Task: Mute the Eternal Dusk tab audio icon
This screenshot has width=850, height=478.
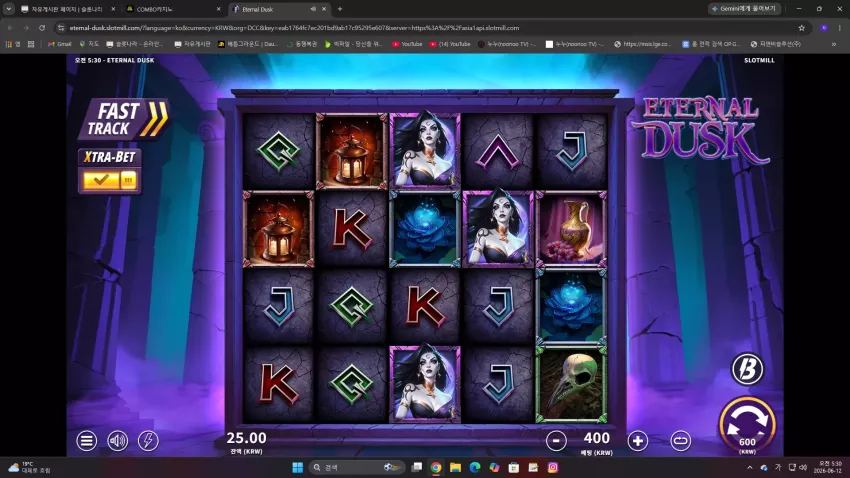Action: [x=313, y=9]
